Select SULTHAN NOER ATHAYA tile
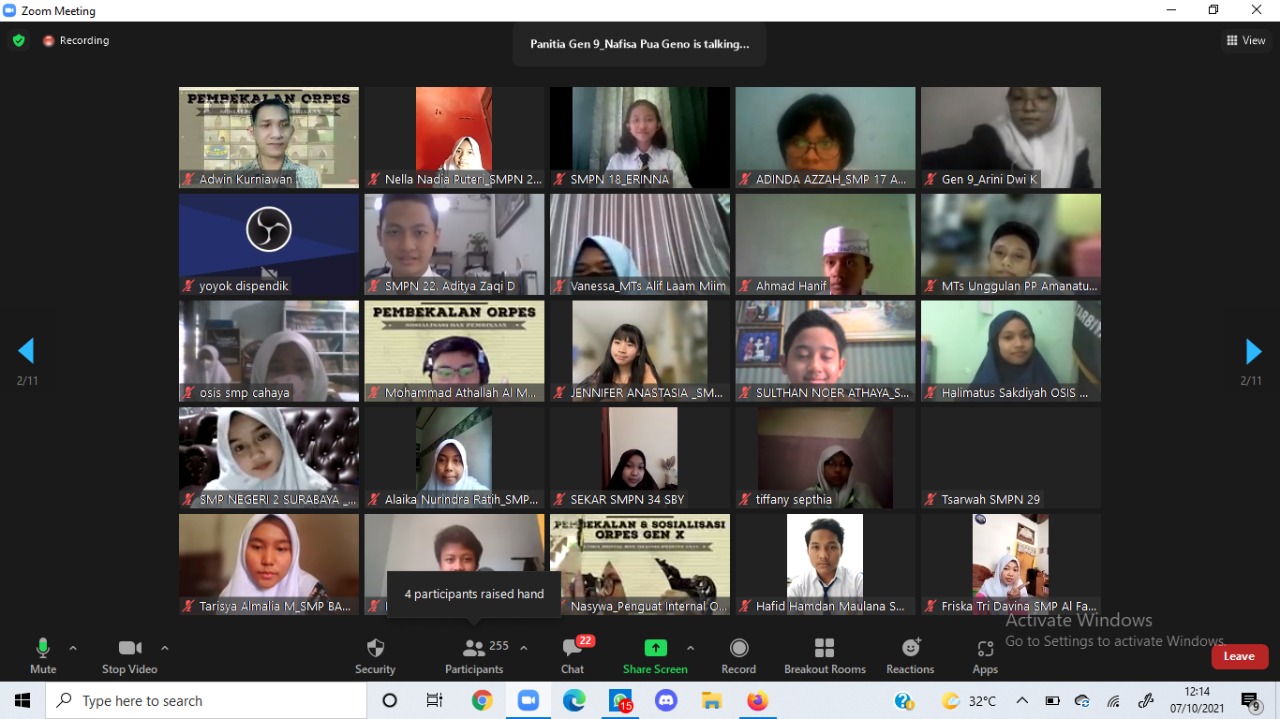 (825, 351)
